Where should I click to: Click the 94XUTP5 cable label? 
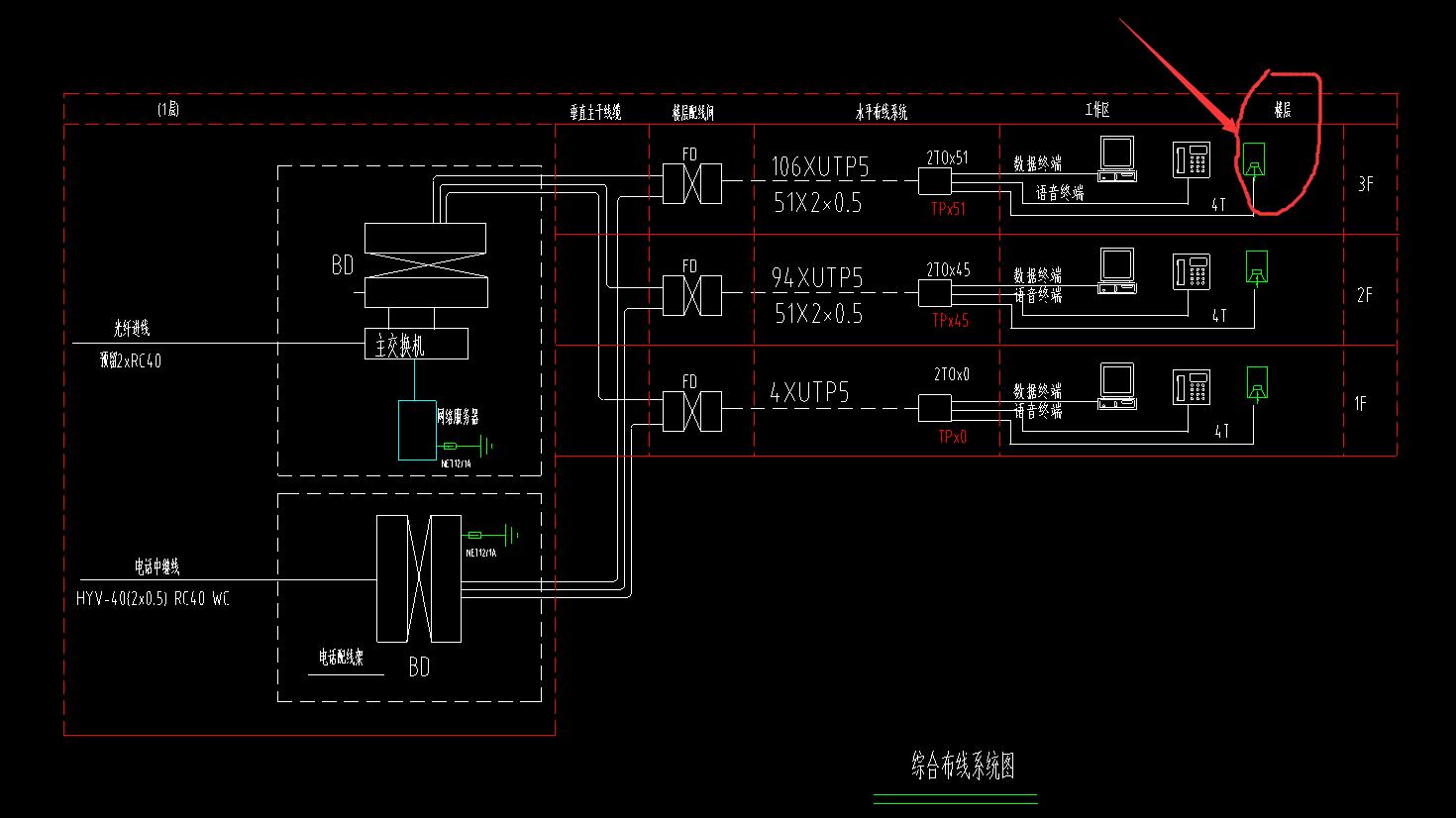pyautogui.click(x=818, y=279)
